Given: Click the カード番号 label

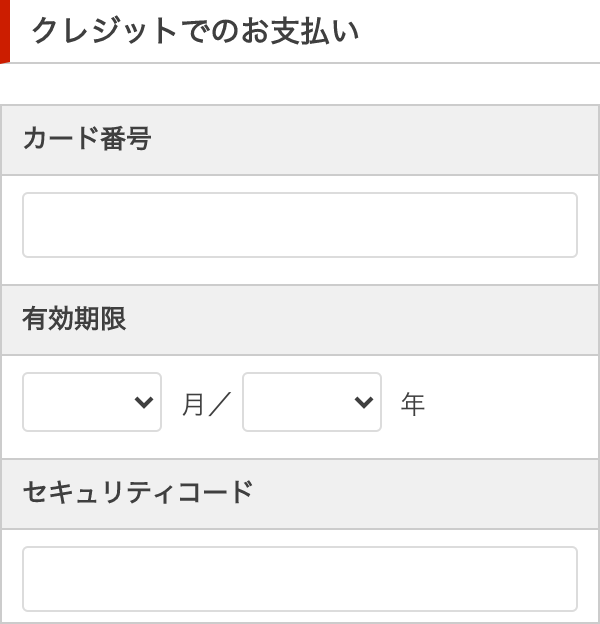Looking at the screenshot, I should [86, 139].
